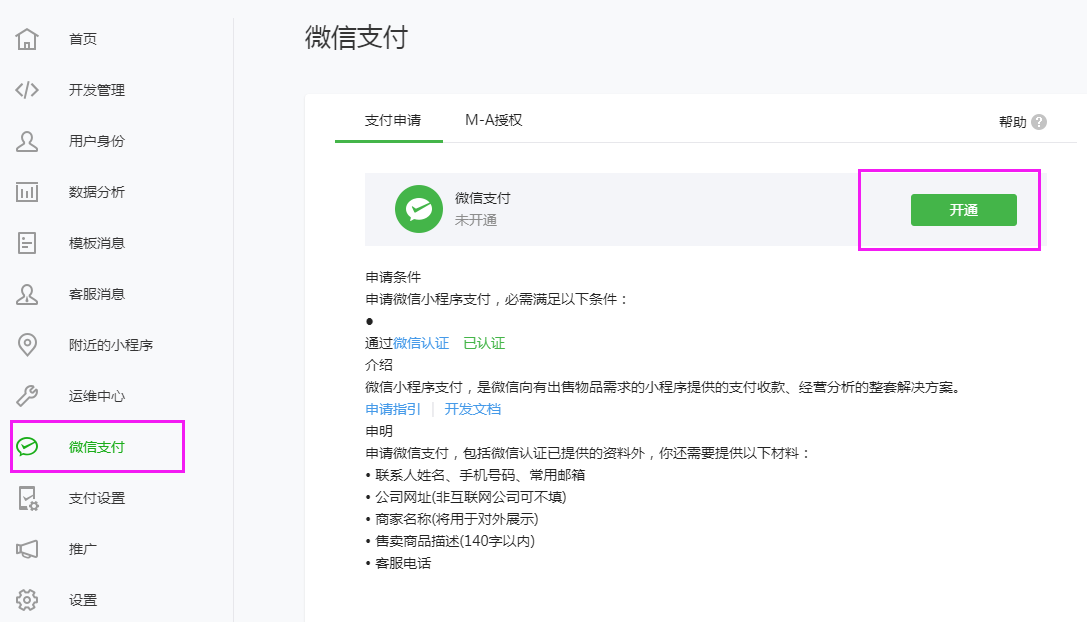Click the bar chart icon for 数据分析
Image resolution: width=1087 pixels, height=622 pixels.
click(27, 192)
